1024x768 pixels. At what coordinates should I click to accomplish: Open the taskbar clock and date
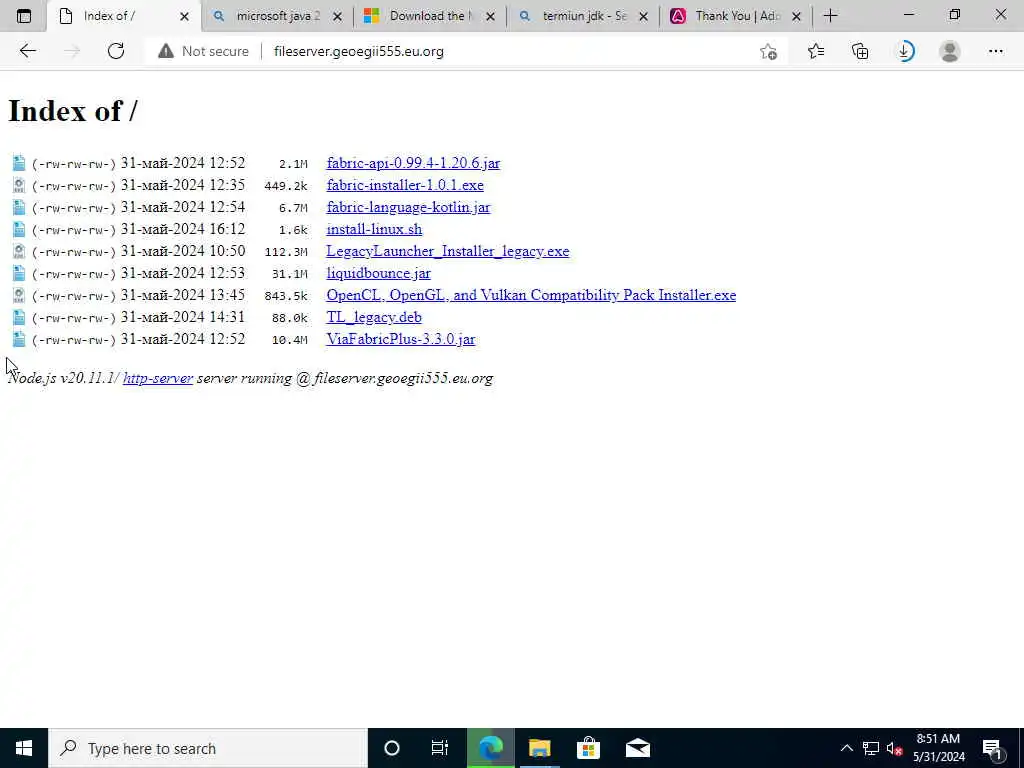point(938,748)
